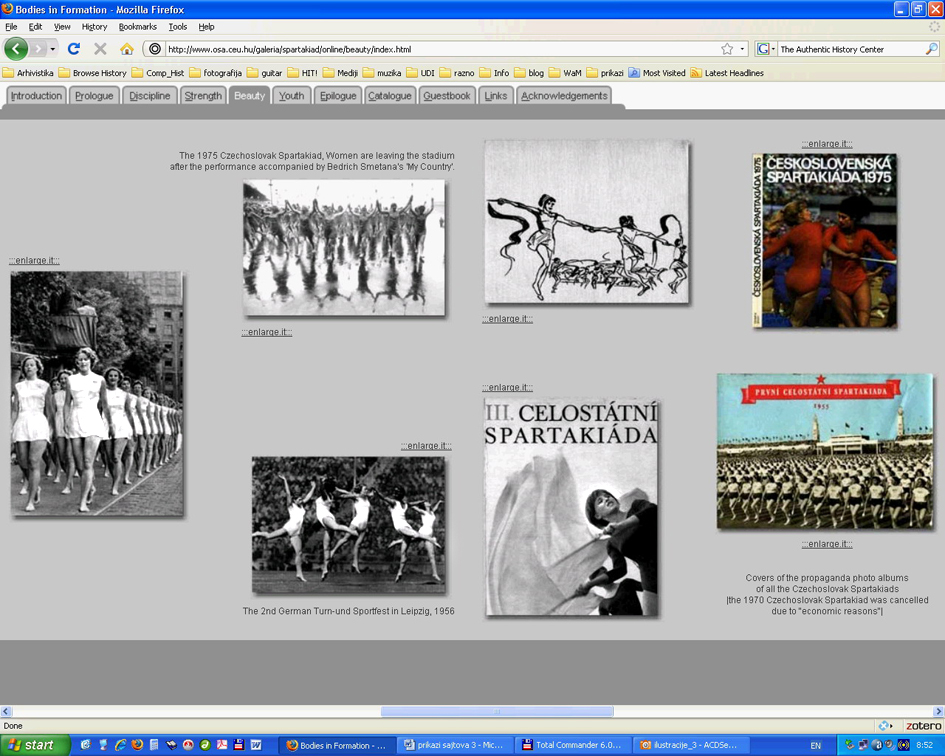Switch to the Discipline tab
The width and height of the screenshot is (945, 756).
click(x=150, y=96)
